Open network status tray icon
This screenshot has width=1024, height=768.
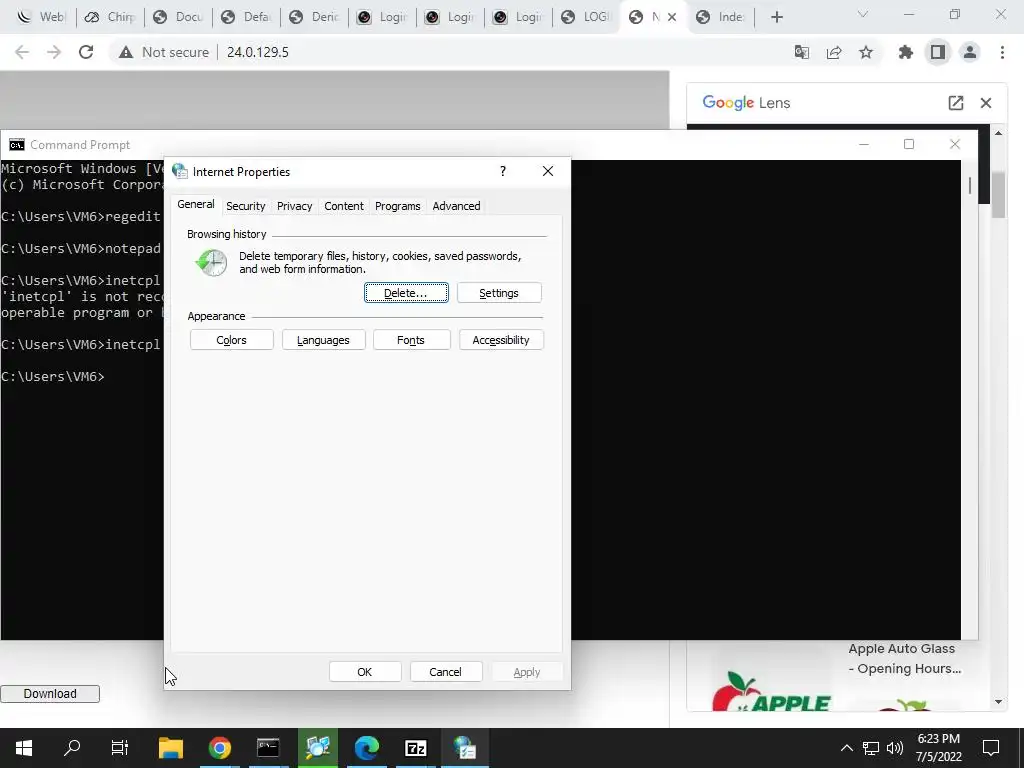click(871, 748)
